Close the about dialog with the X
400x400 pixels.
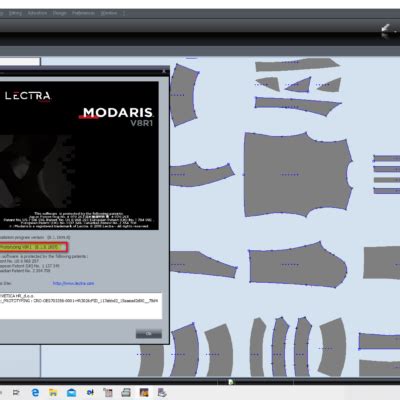[164, 71]
